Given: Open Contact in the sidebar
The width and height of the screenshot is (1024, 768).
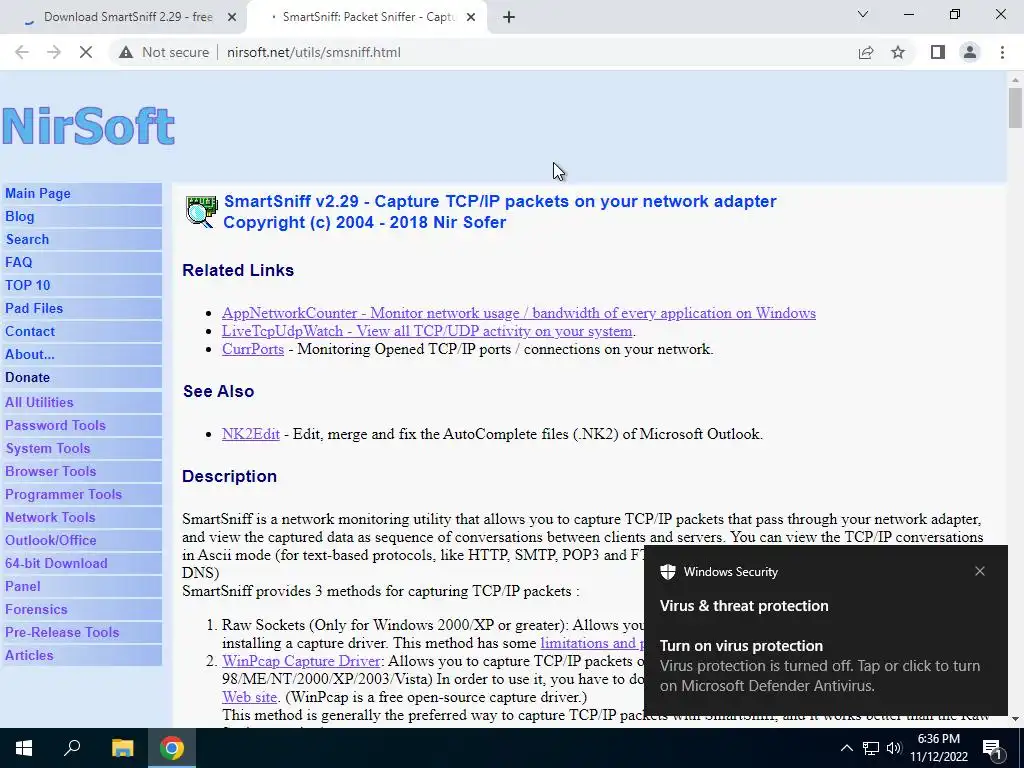Looking at the screenshot, I should coord(82,331).
